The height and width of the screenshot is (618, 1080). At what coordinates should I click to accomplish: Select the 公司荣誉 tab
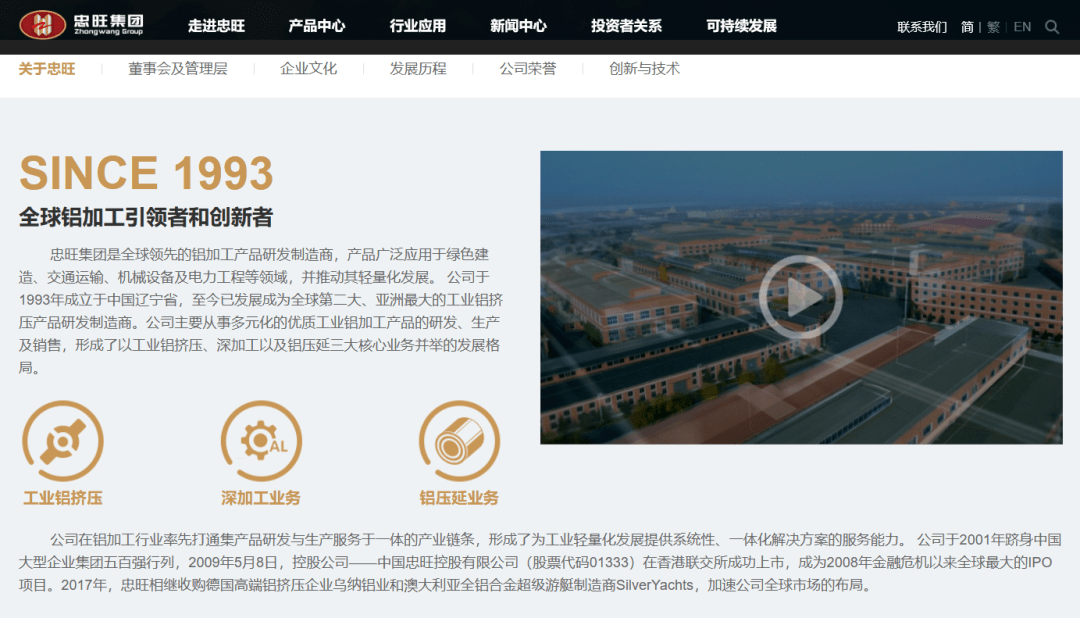point(528,69)
